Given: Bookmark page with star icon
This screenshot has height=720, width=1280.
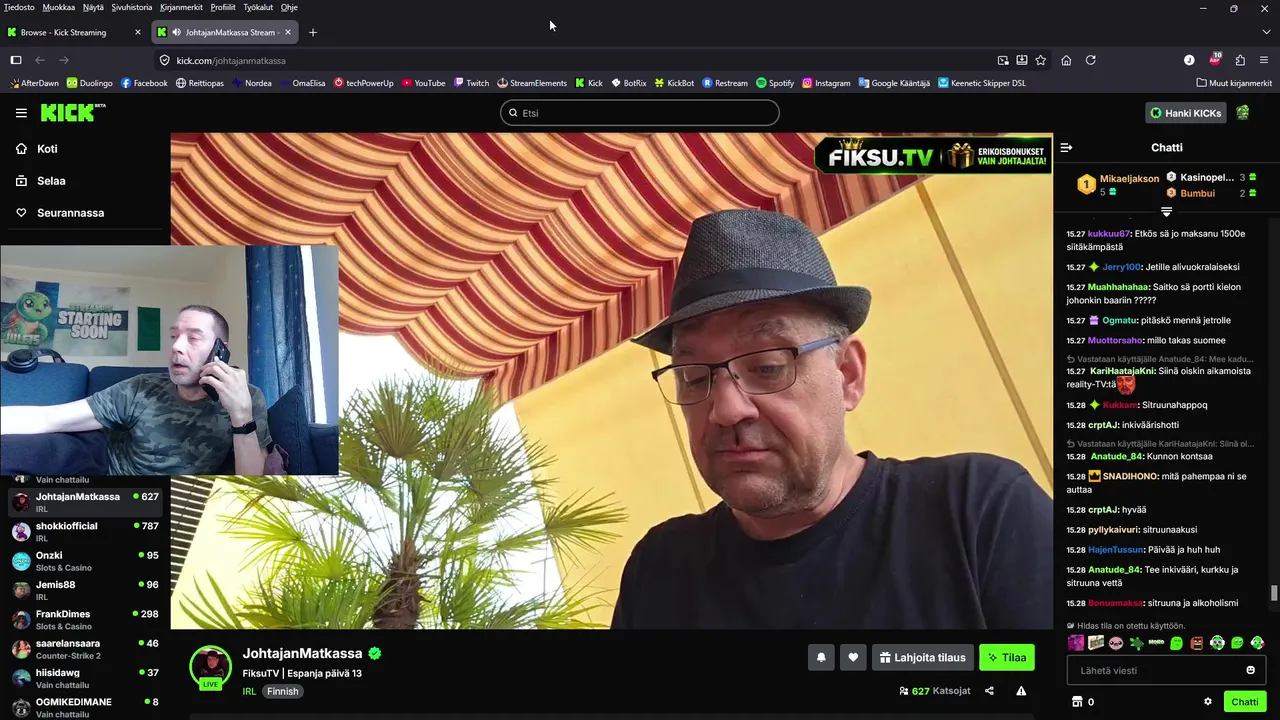Looking at the screenshot, I should 1040,60.
